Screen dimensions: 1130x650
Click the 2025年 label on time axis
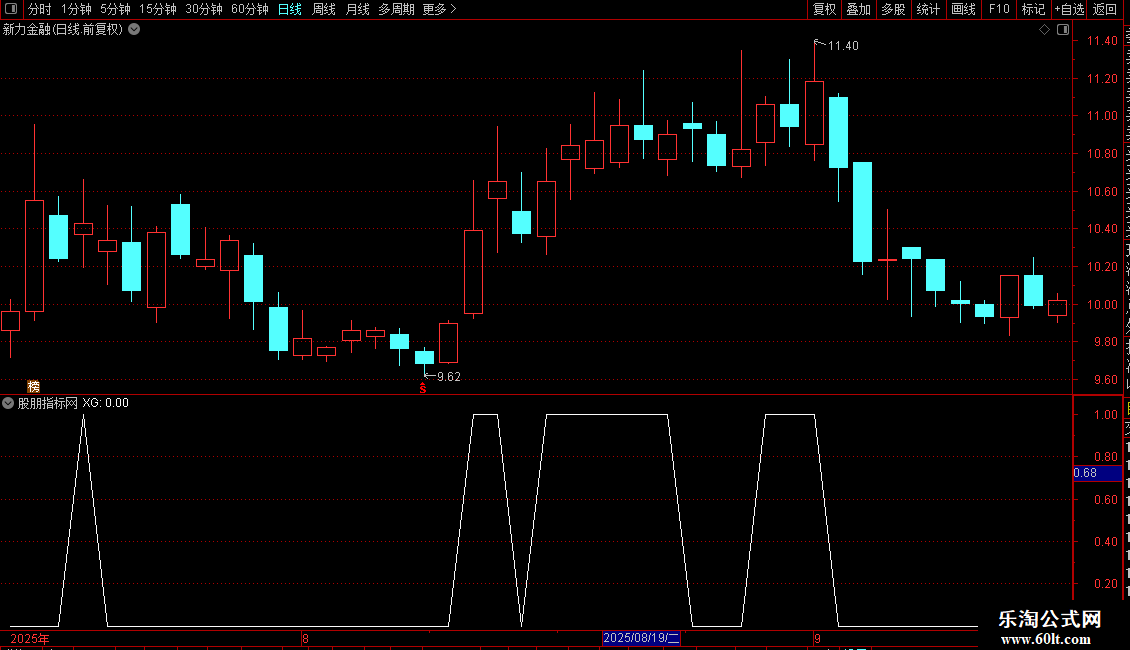tap(30, 638)
